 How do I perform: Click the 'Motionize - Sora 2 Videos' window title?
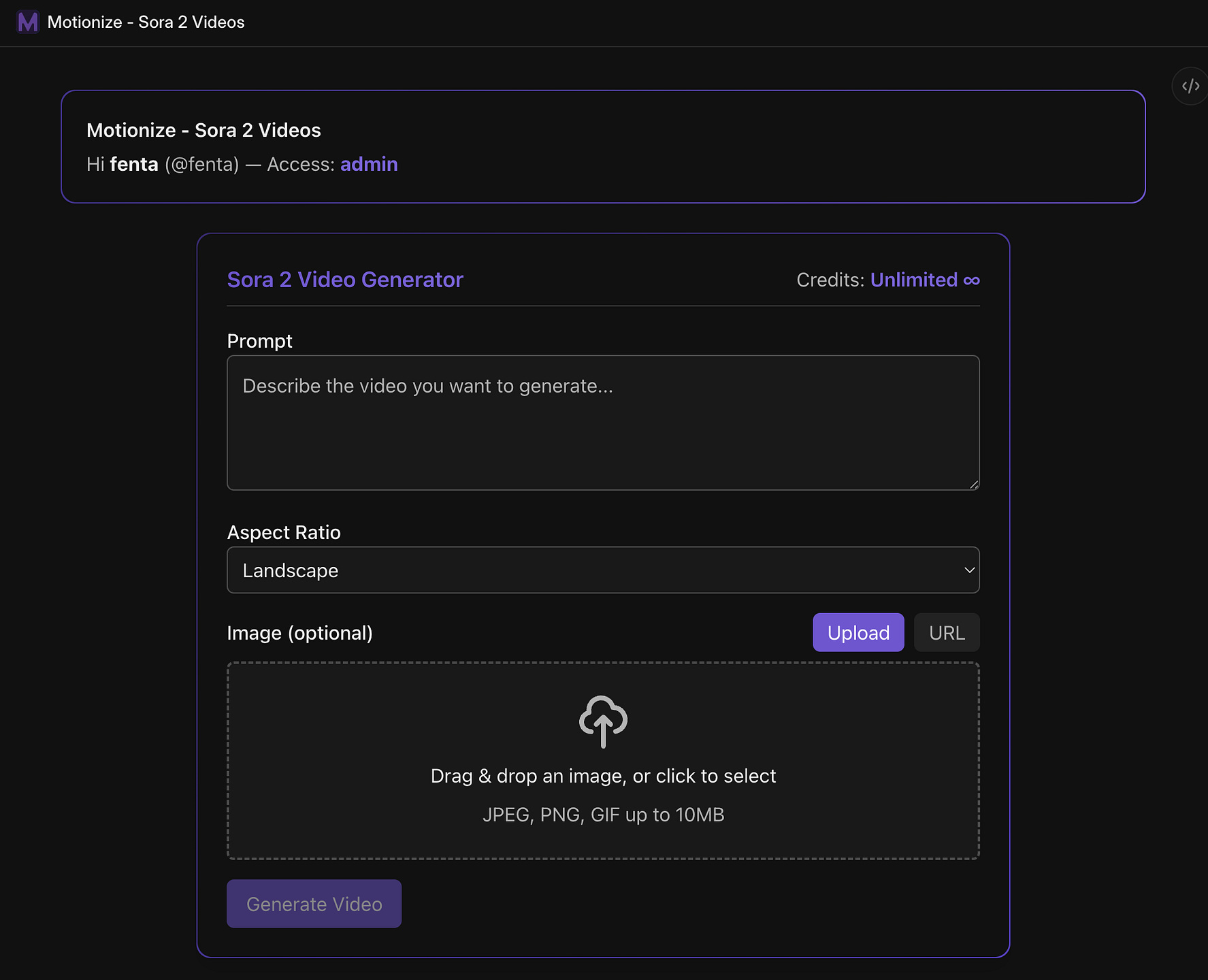coord(146,22)
